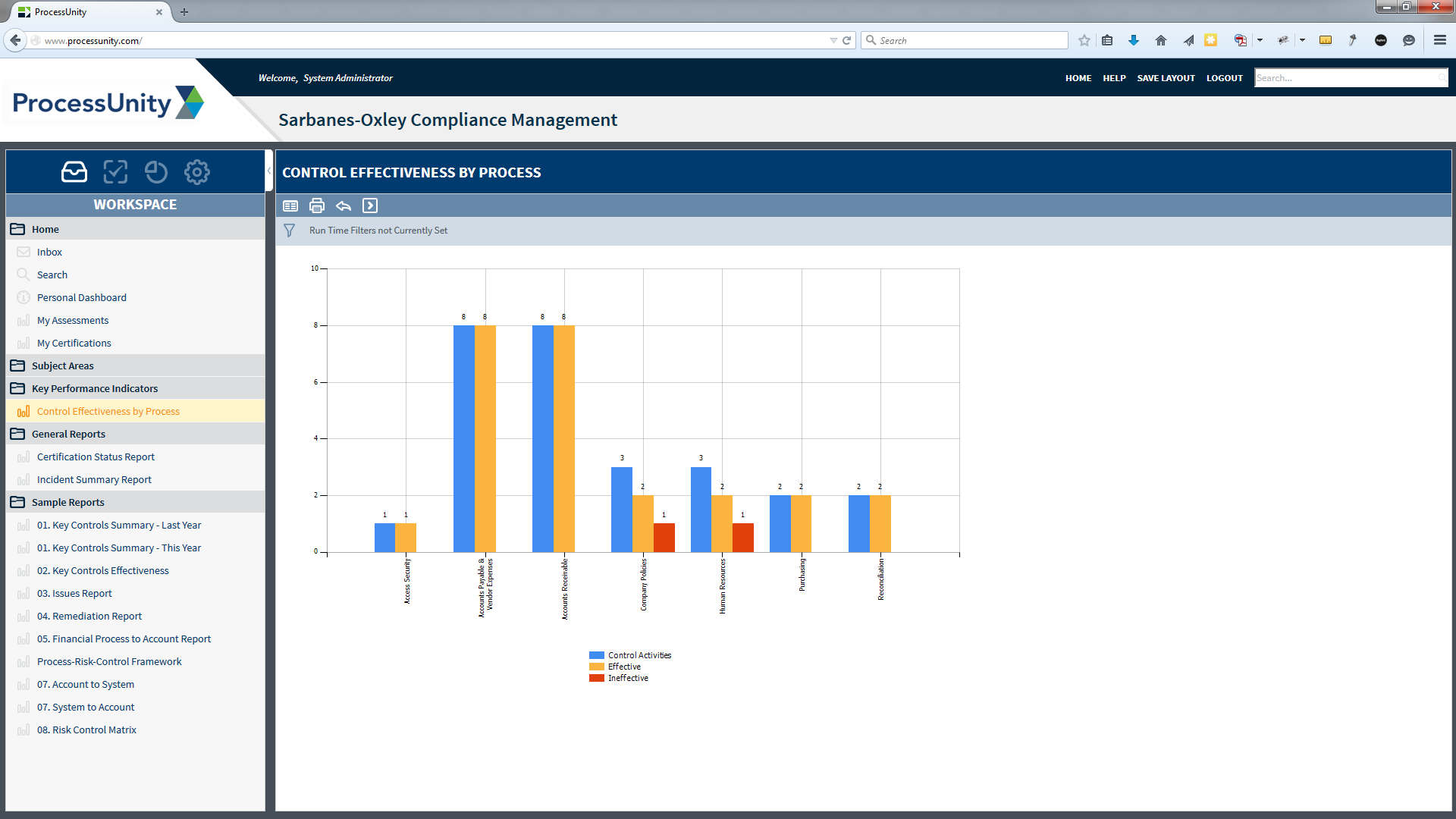
Task: Focus the browser search box
Action: 965,40
